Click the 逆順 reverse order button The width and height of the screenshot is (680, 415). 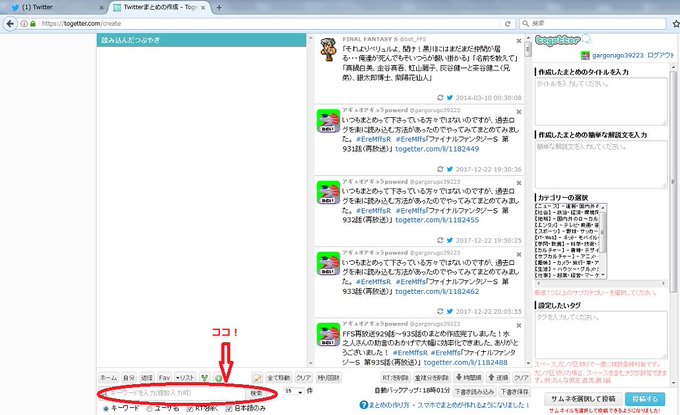(498, 378)
